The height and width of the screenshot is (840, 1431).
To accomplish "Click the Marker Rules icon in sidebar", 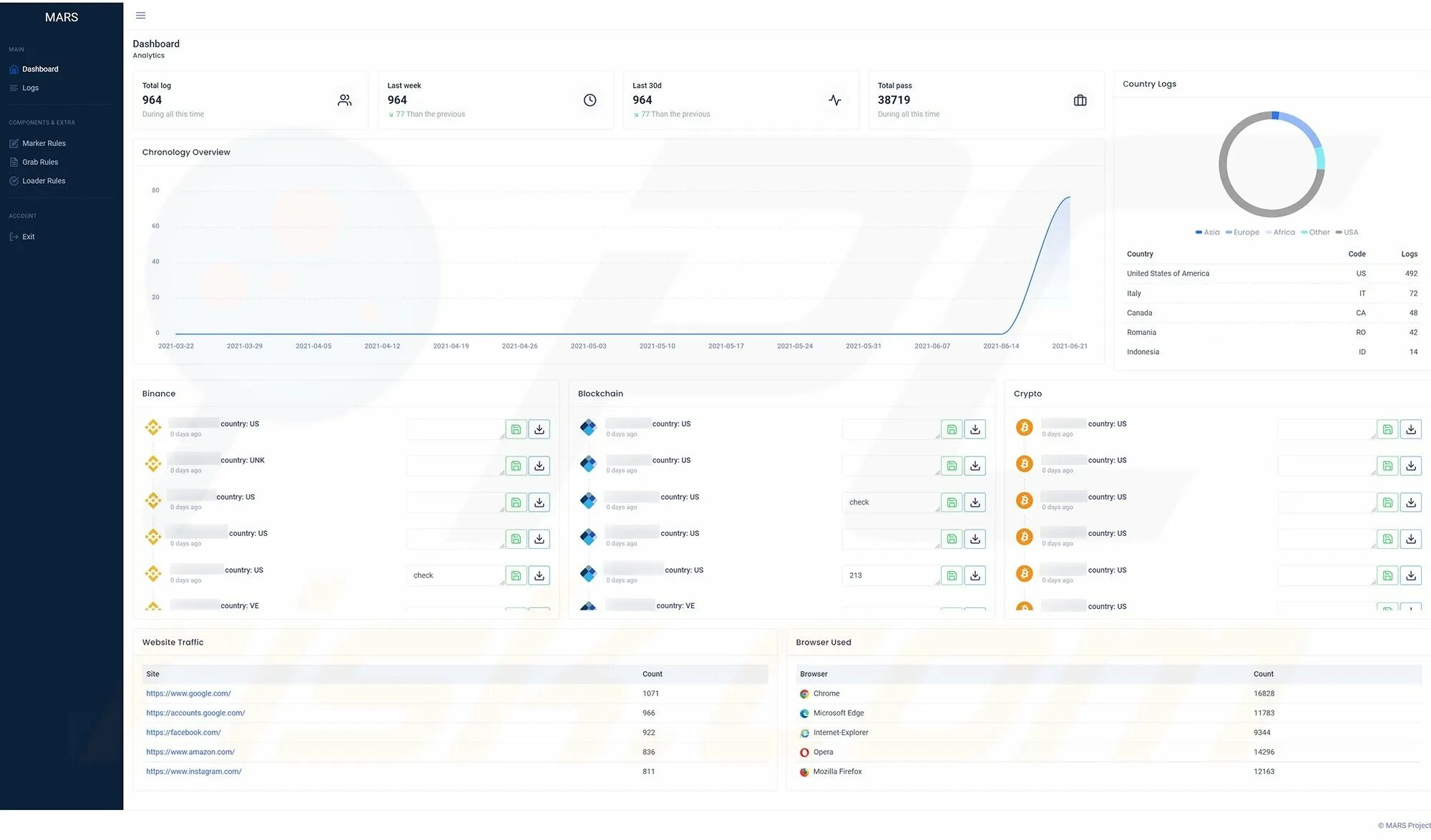I will tap(13, 143).
